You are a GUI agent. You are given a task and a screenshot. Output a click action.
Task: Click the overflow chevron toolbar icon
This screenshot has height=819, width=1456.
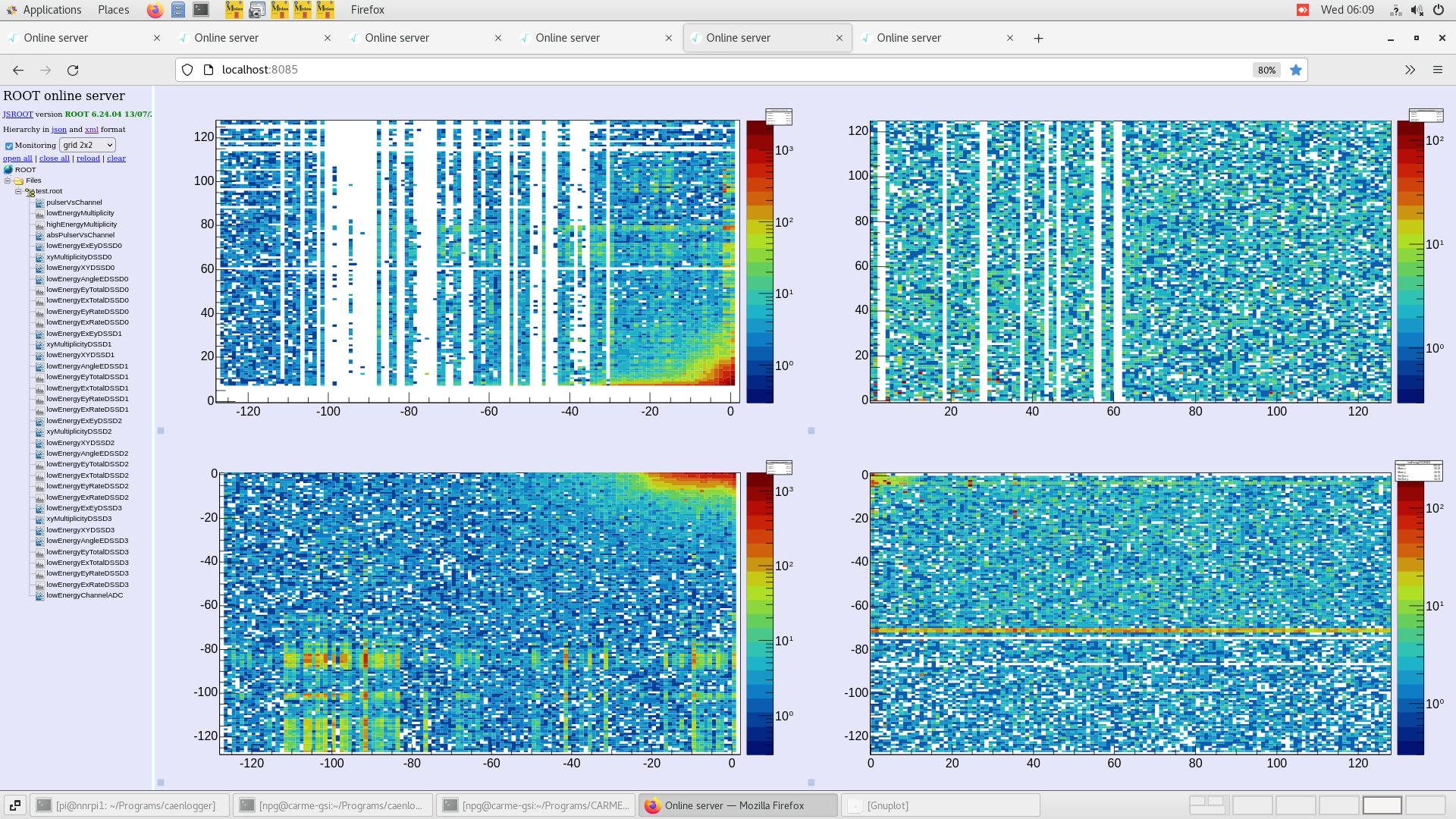pos(1410,70)
